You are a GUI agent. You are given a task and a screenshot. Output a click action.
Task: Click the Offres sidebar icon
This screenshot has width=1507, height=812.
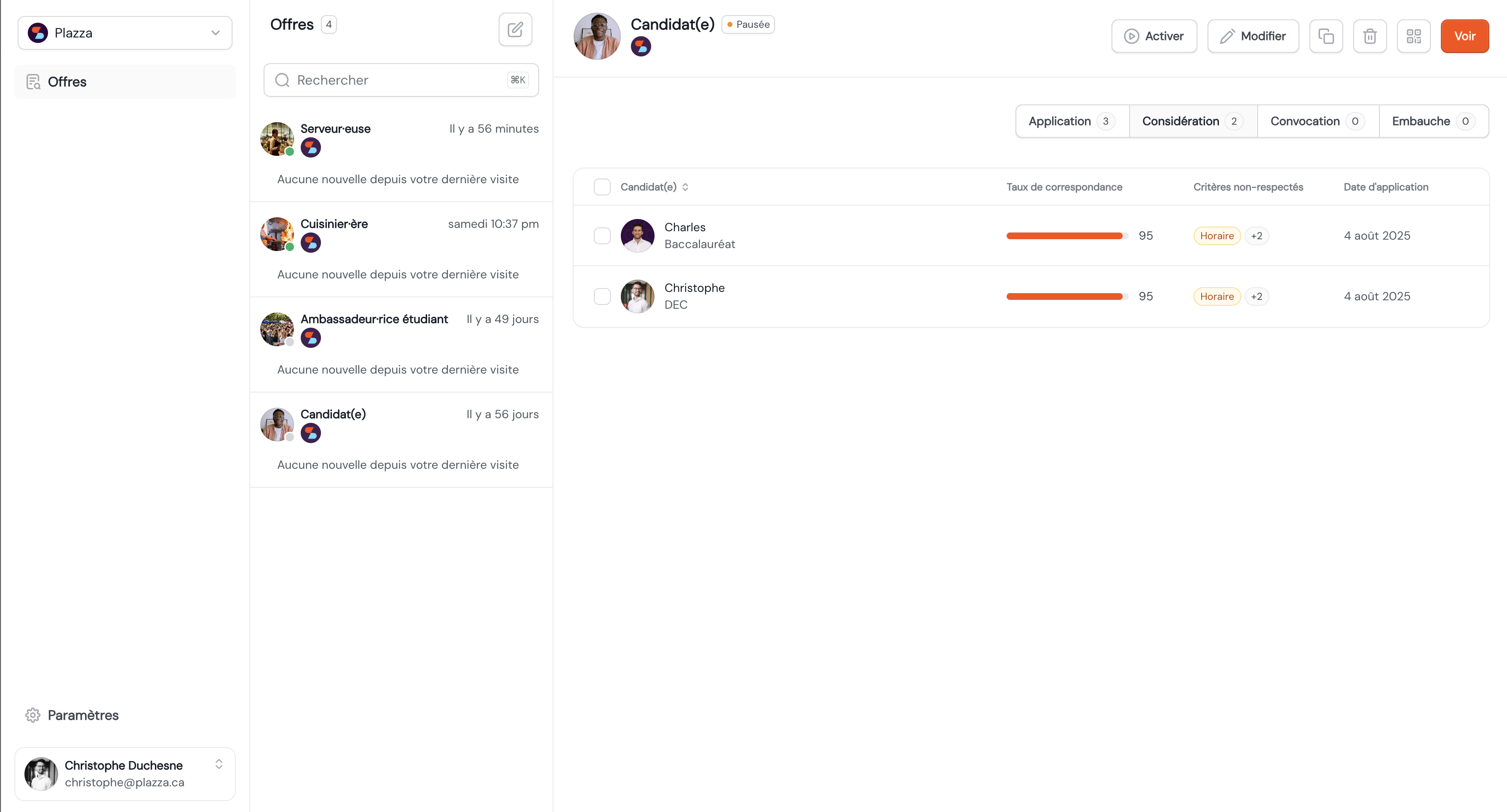(x=33, y=82)
